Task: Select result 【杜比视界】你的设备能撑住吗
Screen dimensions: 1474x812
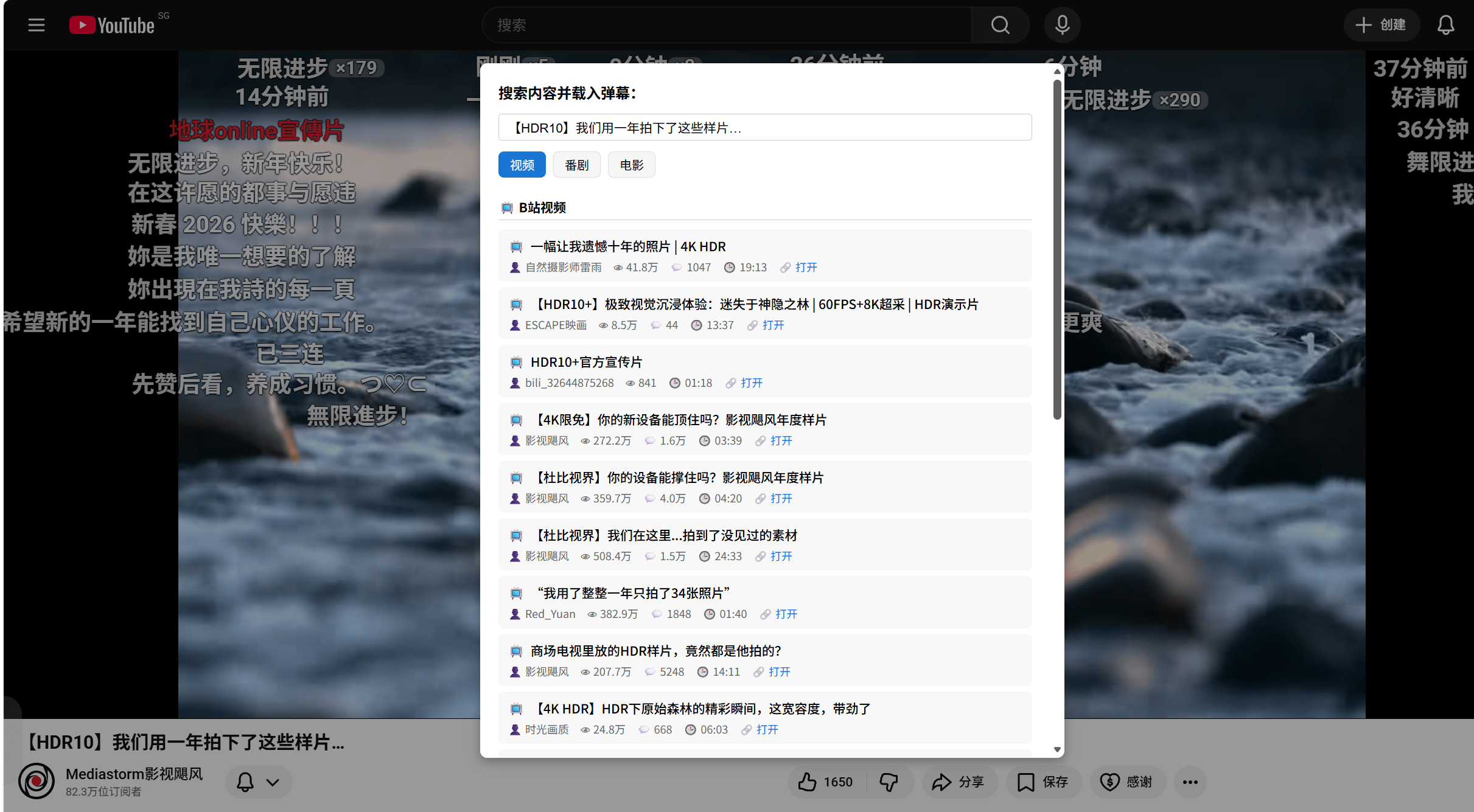Action: click(x=677, y=477)
